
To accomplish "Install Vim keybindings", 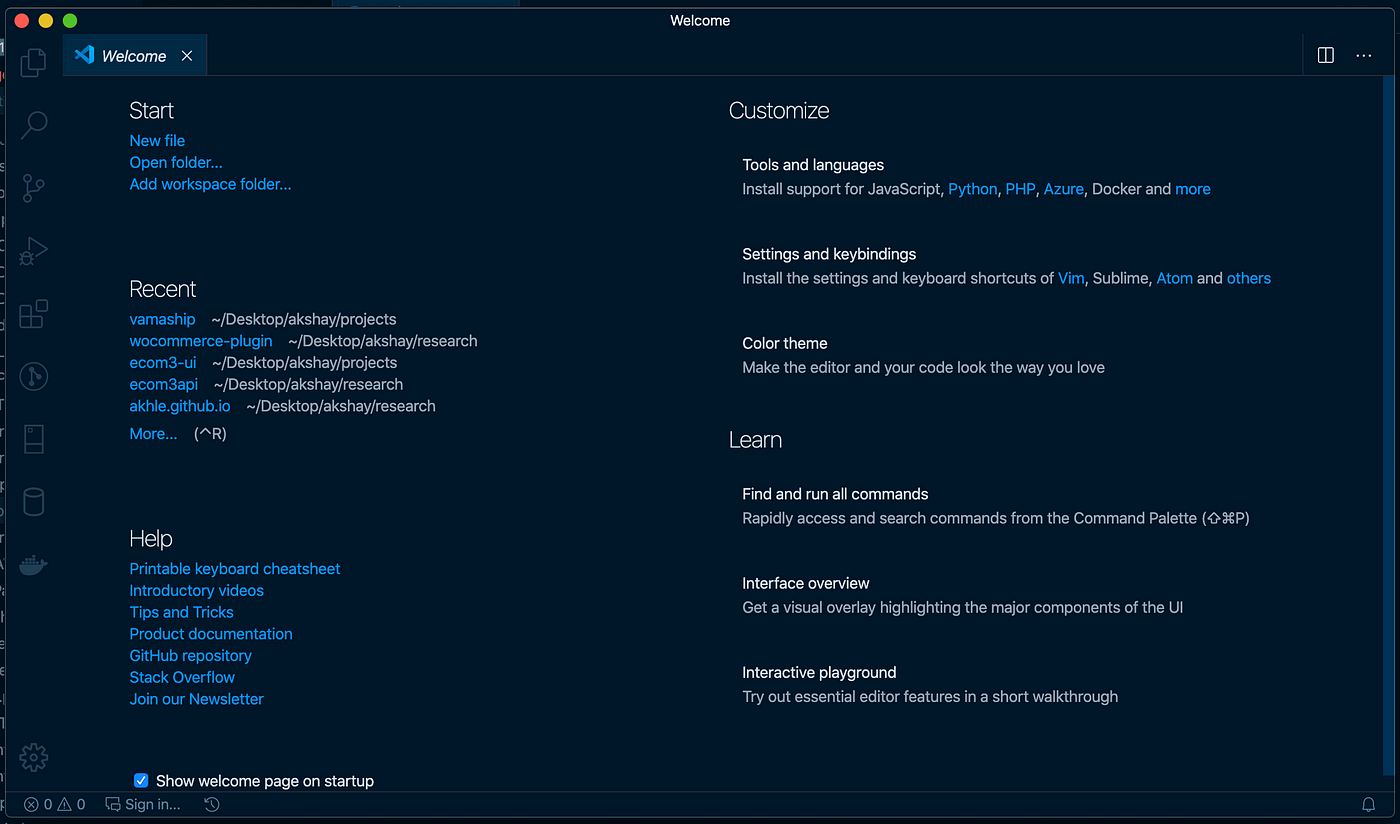I will pyautogui.click(x=1071, y=278).
